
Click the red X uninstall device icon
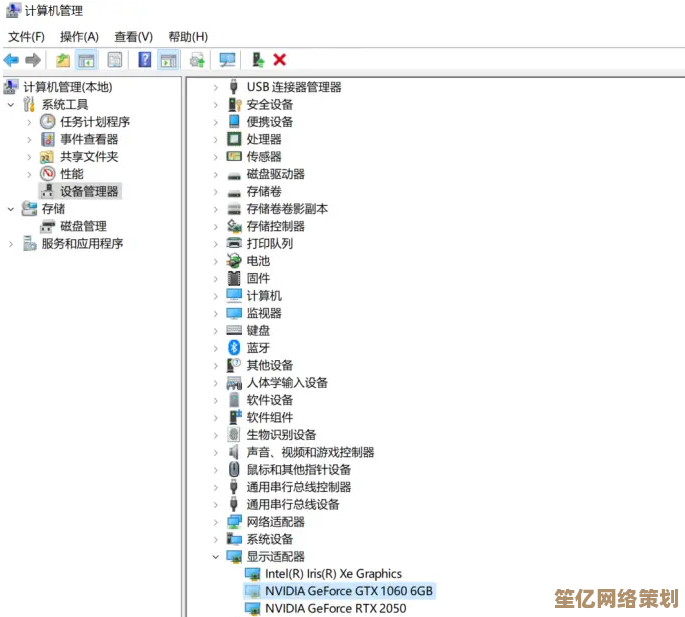(x=280, y=60)
